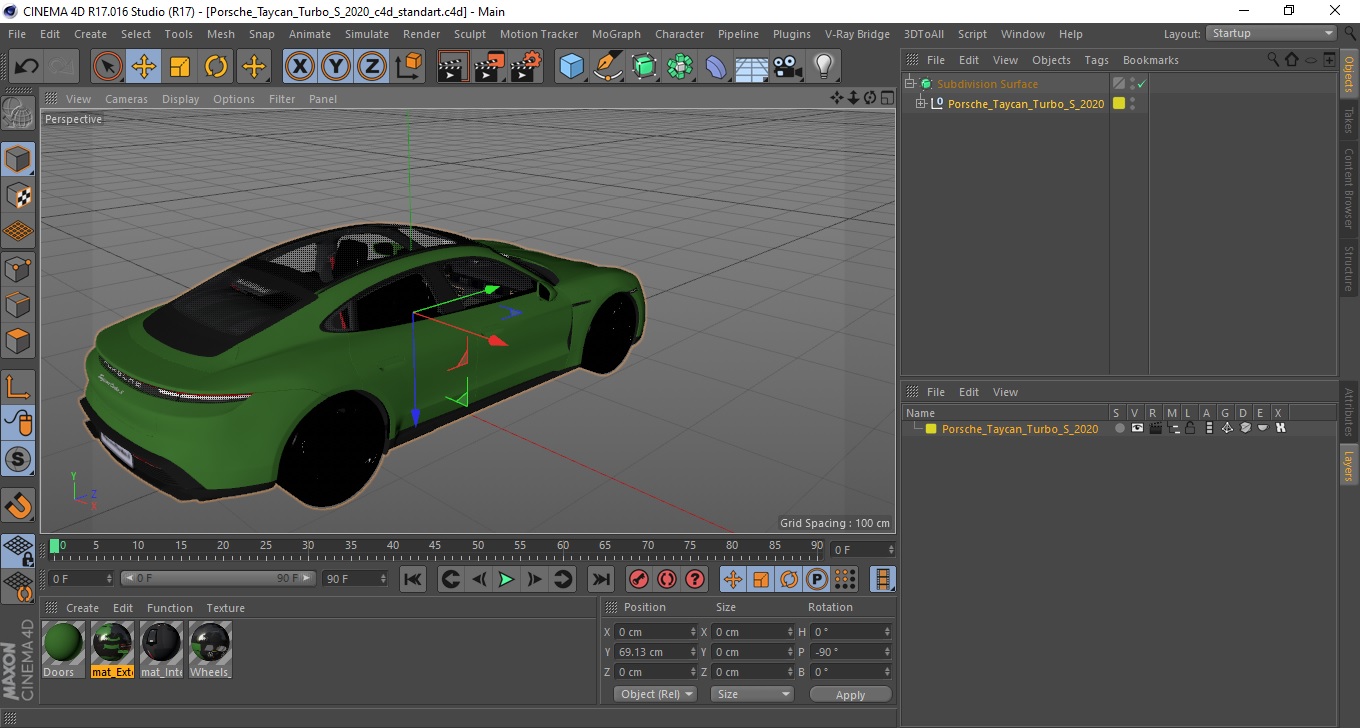Click the Render View icon
The image size is (1360, 728).
[454, 67]
